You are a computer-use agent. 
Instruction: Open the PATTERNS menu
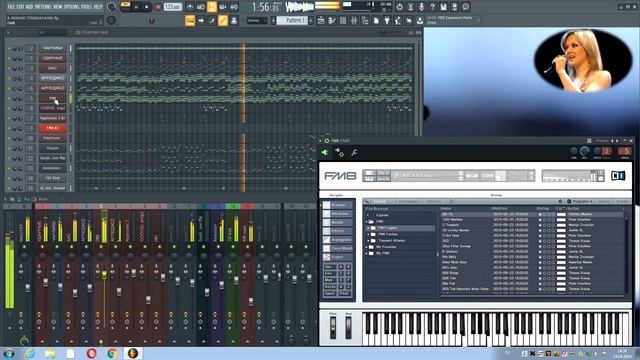tap(43, 7)
